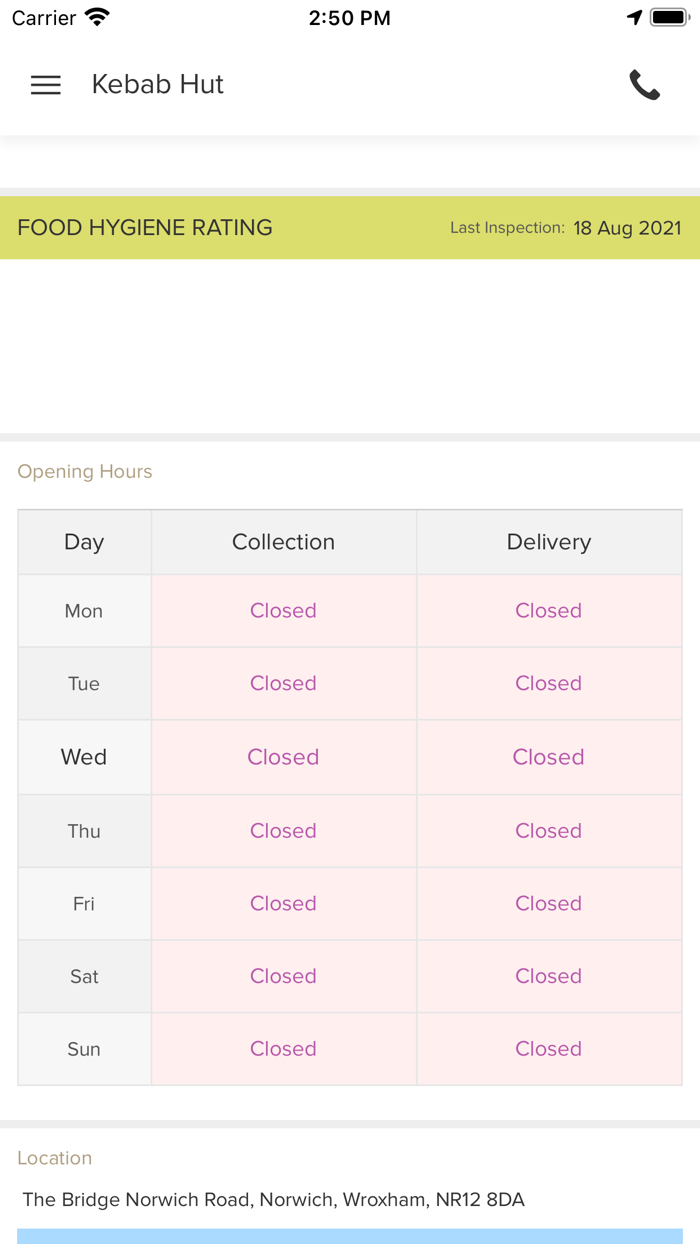This screenshot has width=700, height=1244.
Task: Tap the Day column header
Action: (84, 542)
